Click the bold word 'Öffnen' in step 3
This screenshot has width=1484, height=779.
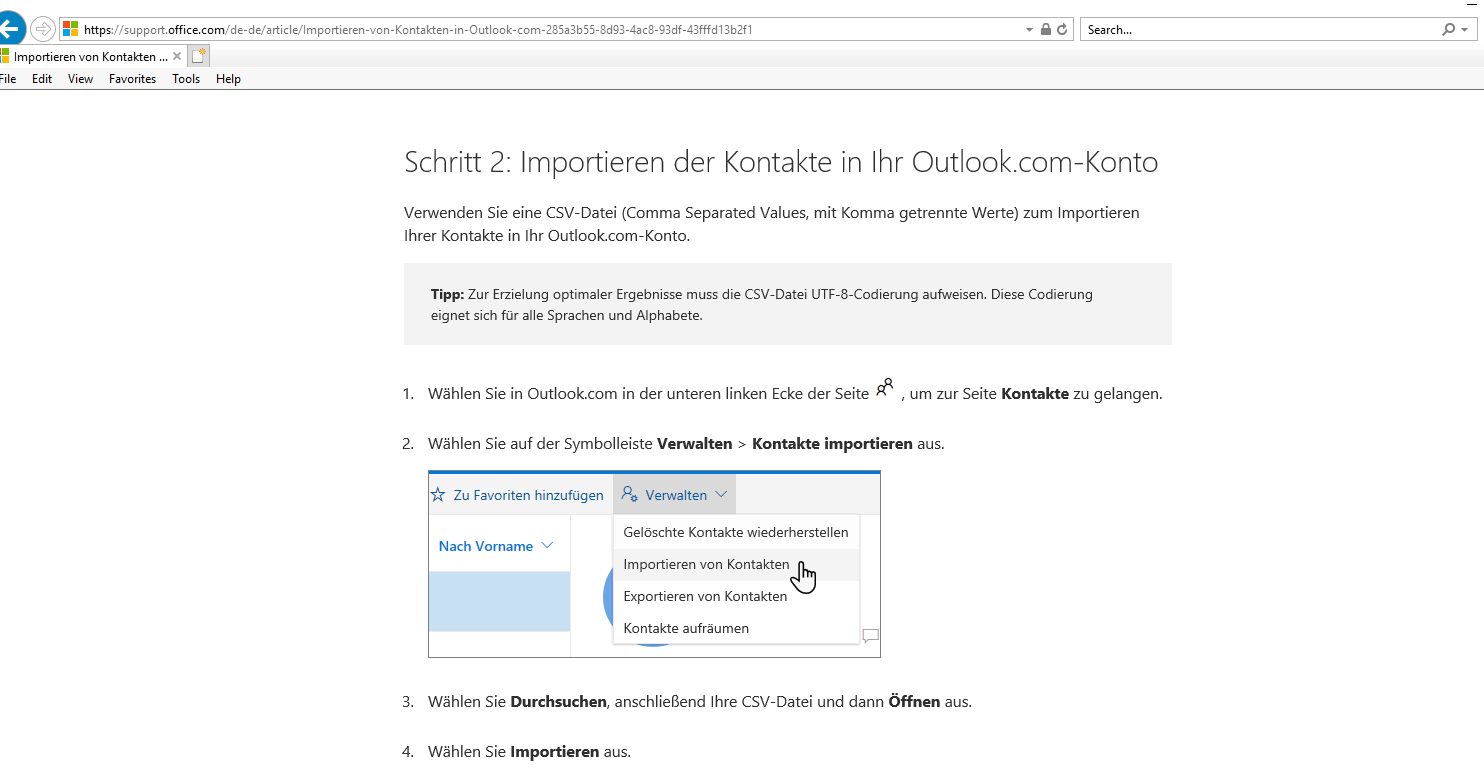click(914, 702)
